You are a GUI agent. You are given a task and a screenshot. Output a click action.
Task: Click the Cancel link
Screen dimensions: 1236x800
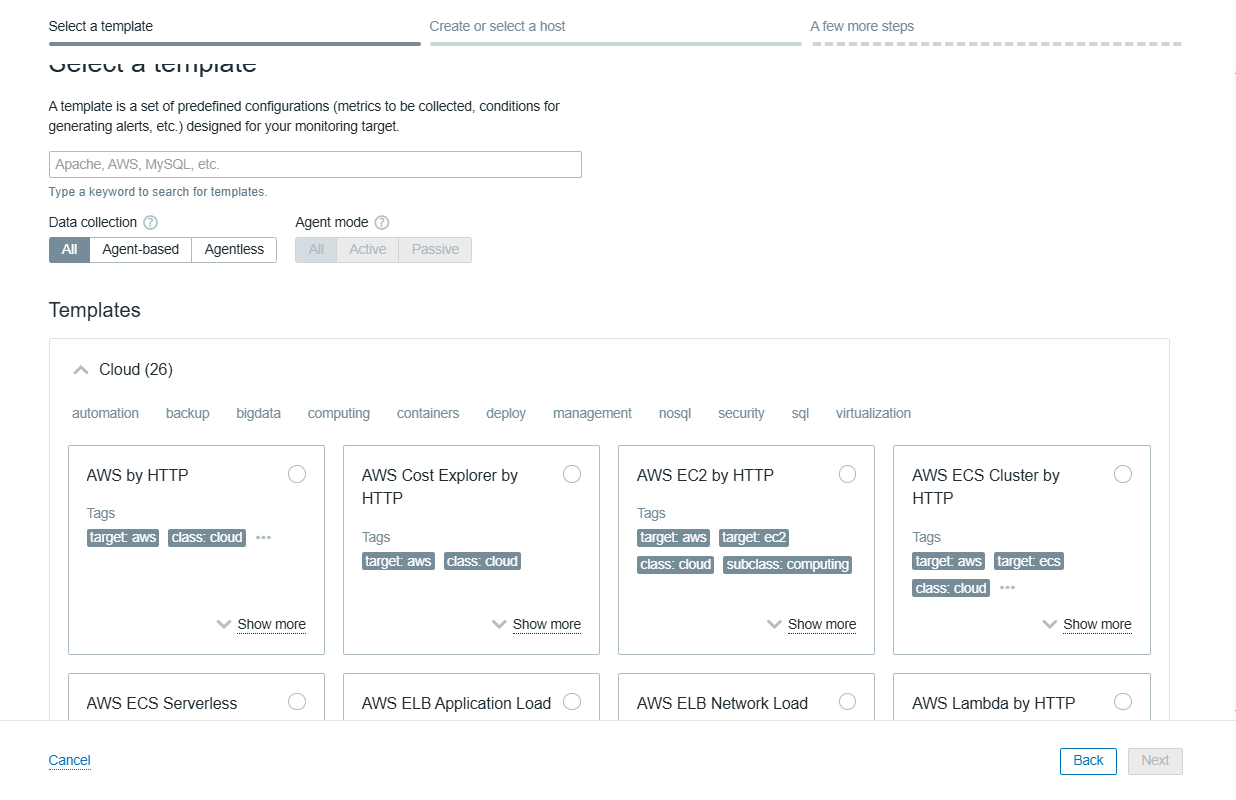pyautogui.click(x=70, y=760)
